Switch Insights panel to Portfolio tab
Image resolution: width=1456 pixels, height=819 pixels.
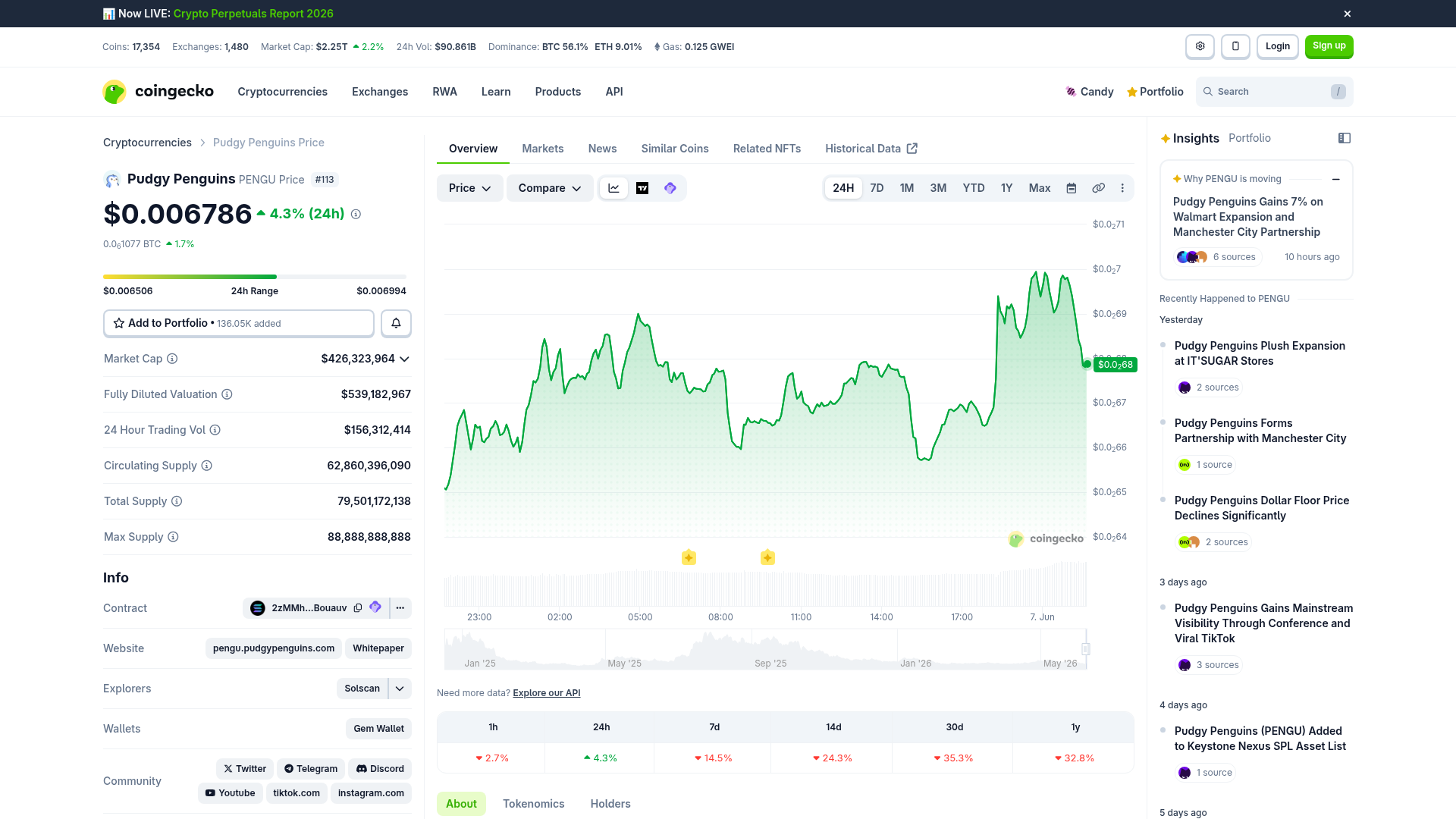point(1250,138)
